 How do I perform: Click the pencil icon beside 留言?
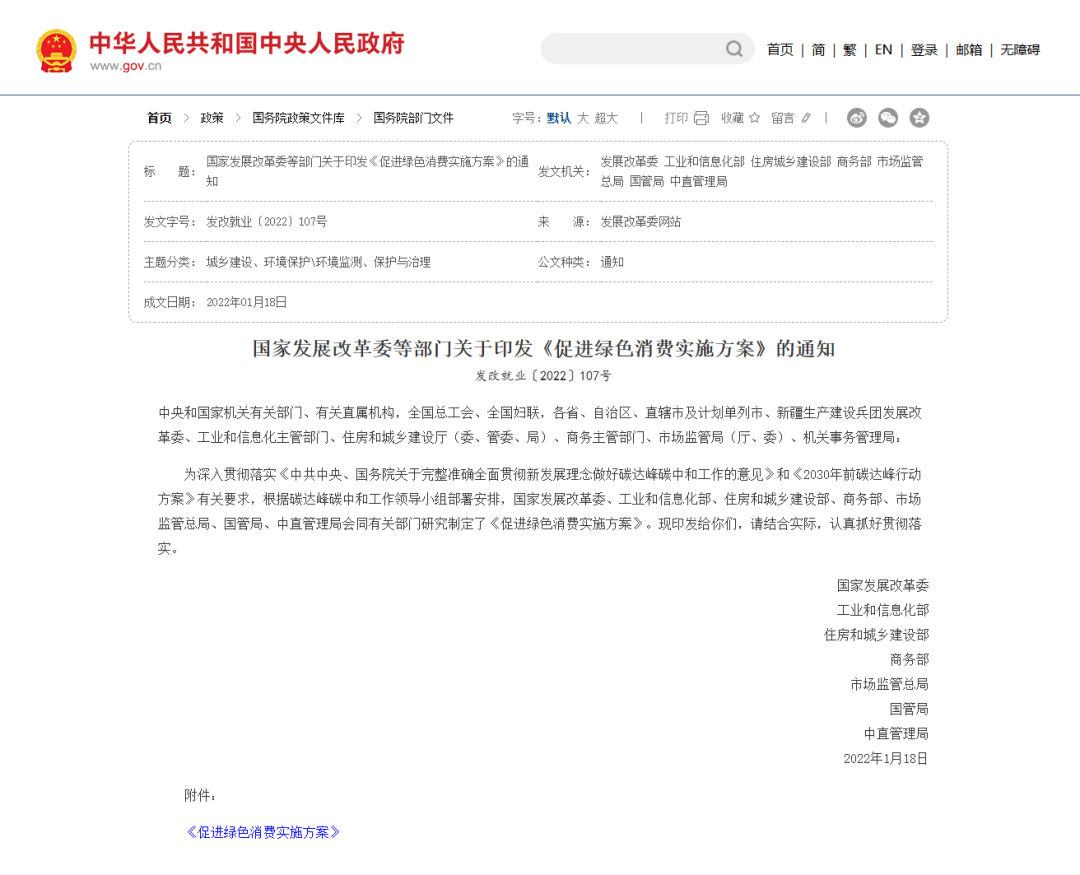(x=806, y=118)
